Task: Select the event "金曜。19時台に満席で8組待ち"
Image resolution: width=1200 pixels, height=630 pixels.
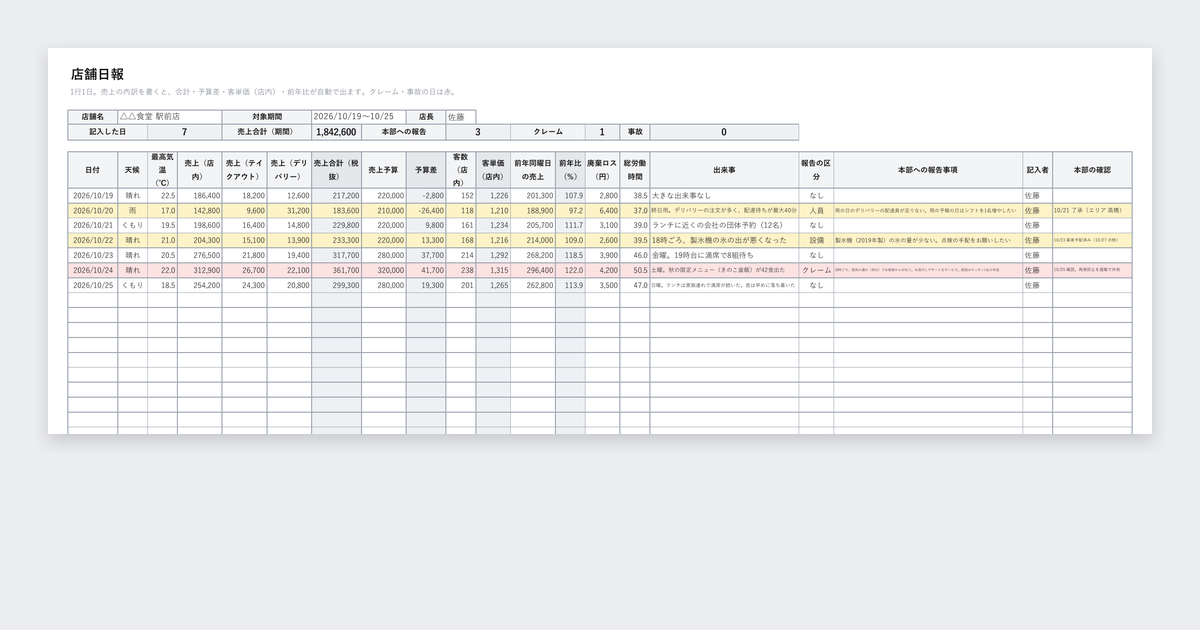Action: pyautogui.click(x=724, y=256)
